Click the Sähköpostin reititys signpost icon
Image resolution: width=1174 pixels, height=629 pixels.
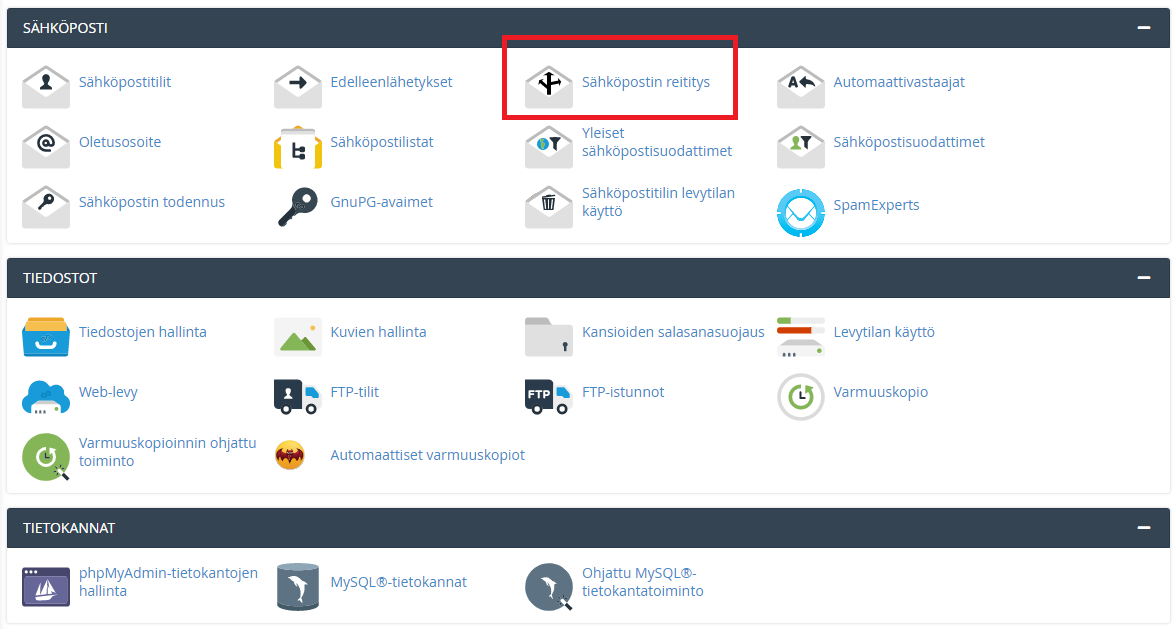point(549,86)
